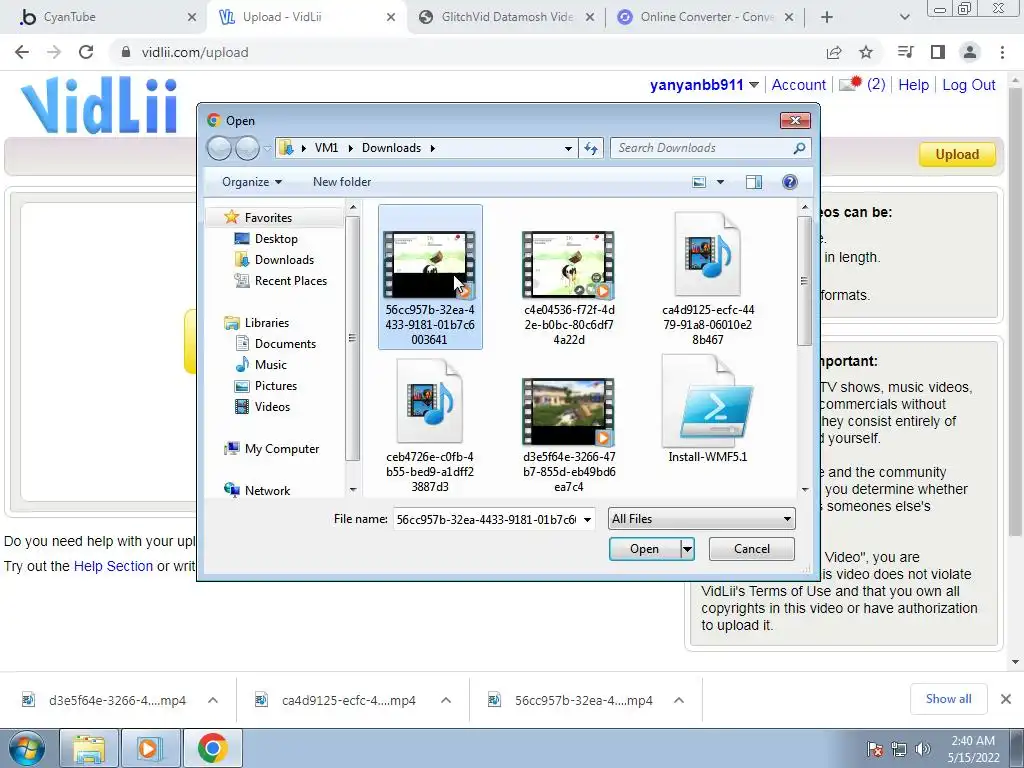
Task: Open the view options dropdown arrow
Action: tap(720, 182)
